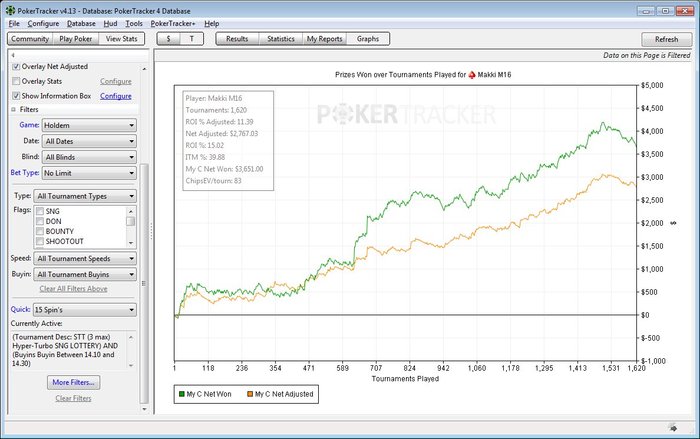Open the File menu
This screenshot has width=700, height=439.
pyautogui.click(x=14, y=24)
